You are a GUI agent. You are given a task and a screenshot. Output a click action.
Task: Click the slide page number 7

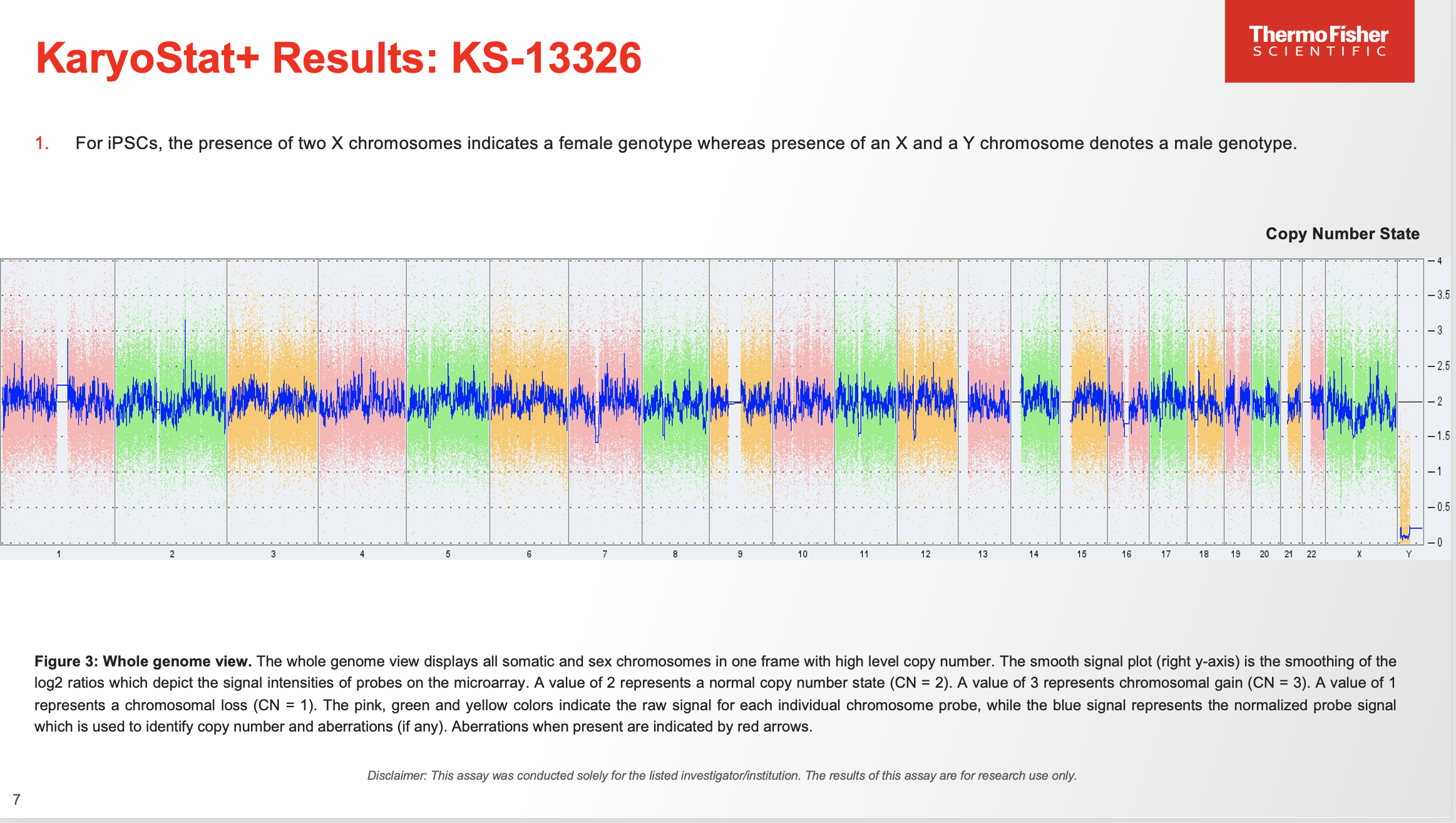pos(17,799)
